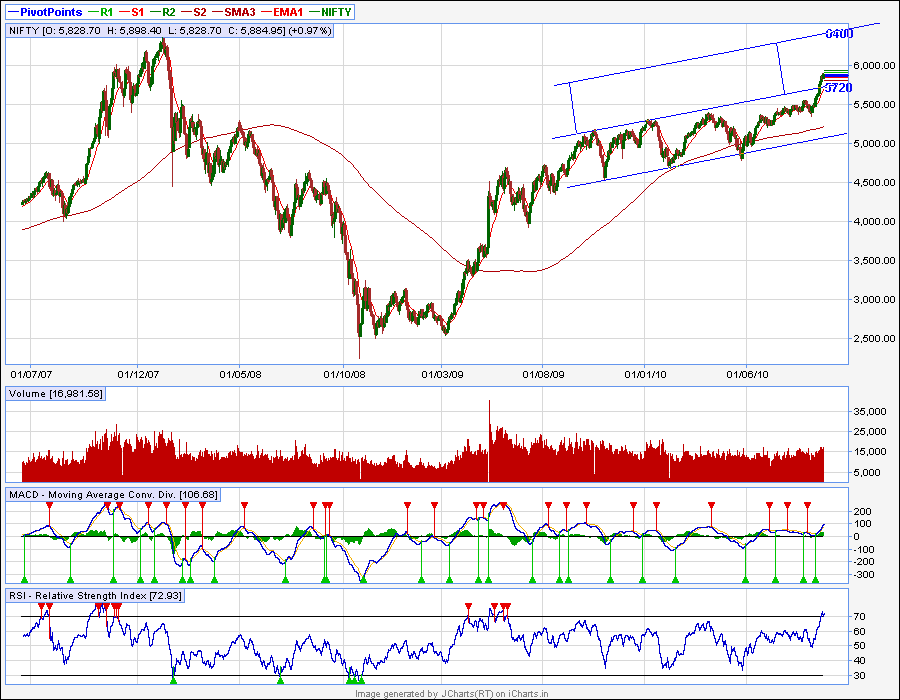Click the NIFTY OHLC header with +0.97%
Image resolution: width=900 pixels, height=700 pixels.
click(x=170, y=30)
